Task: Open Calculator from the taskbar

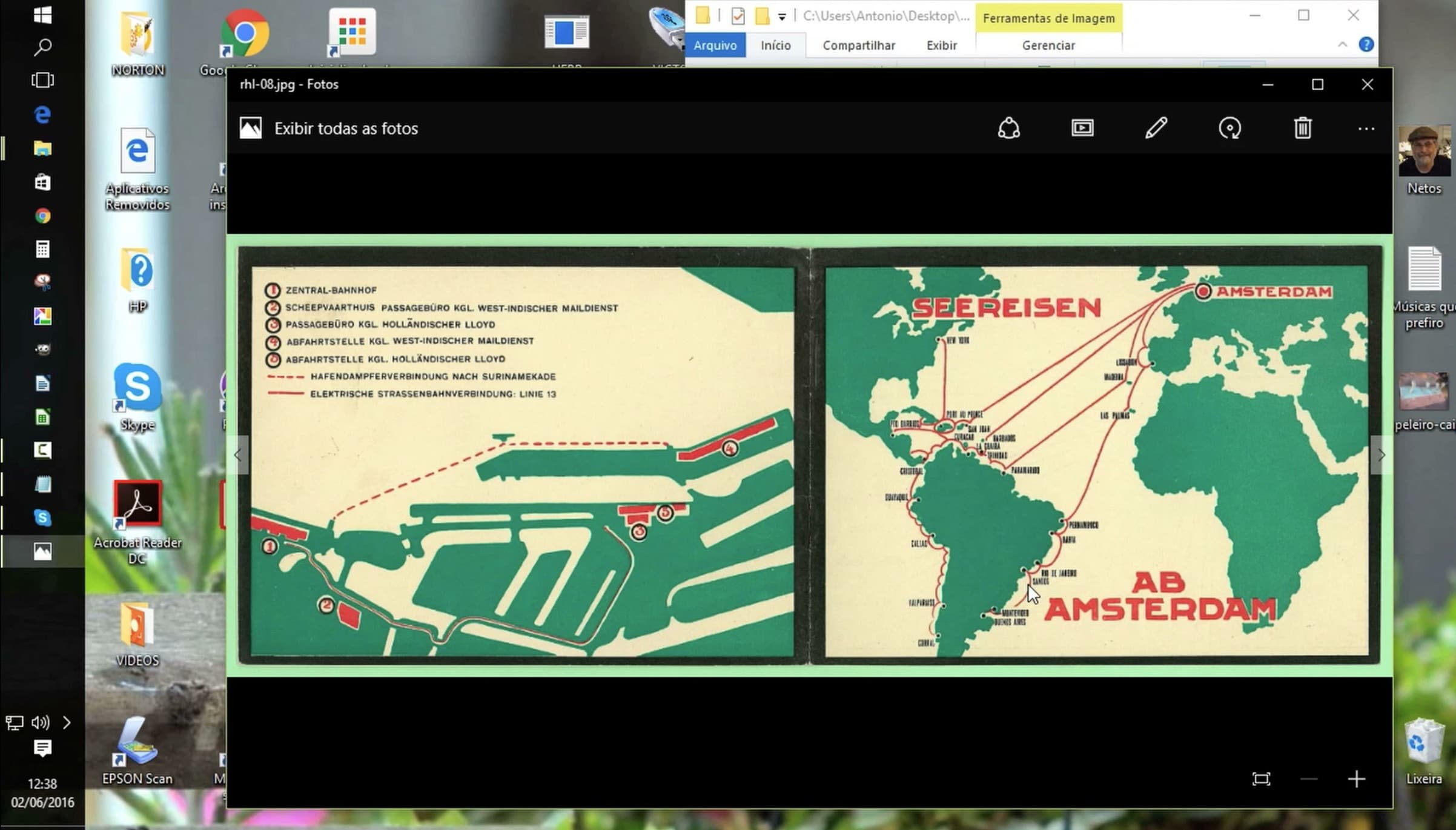Action: tap(42, 249)
